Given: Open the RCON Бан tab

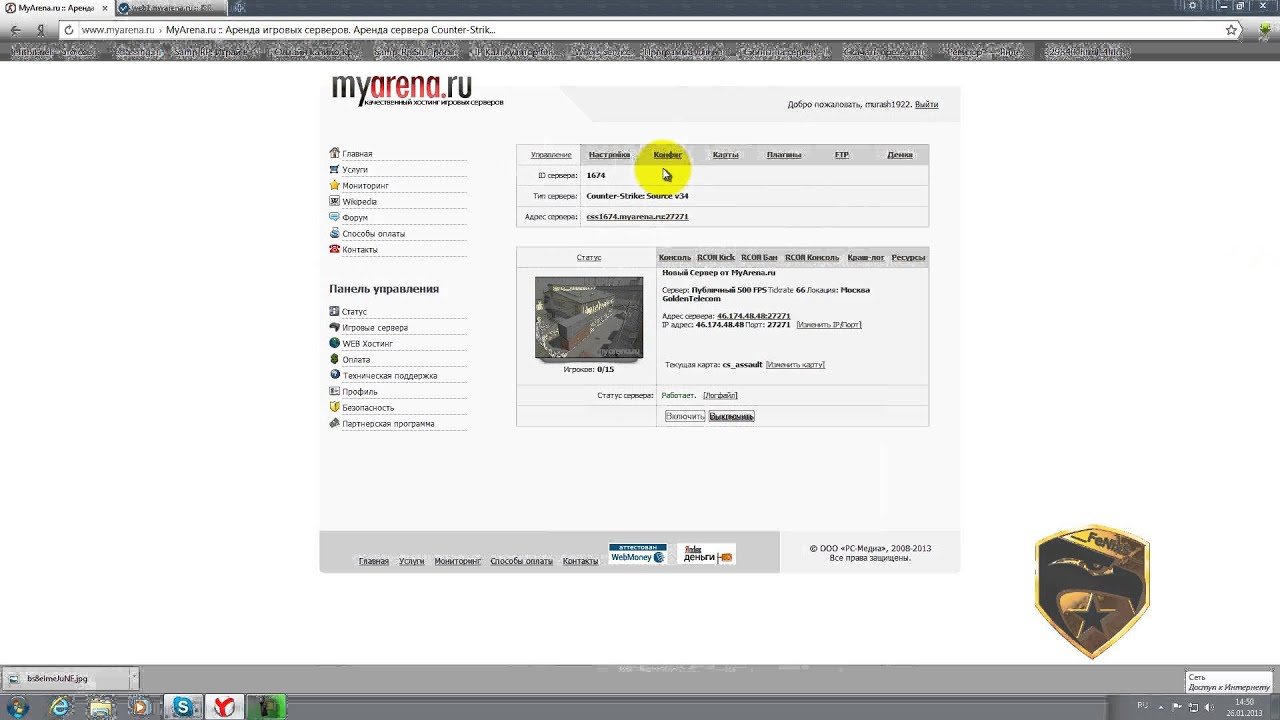Looking at the screenshot, I should coord(759,258).
